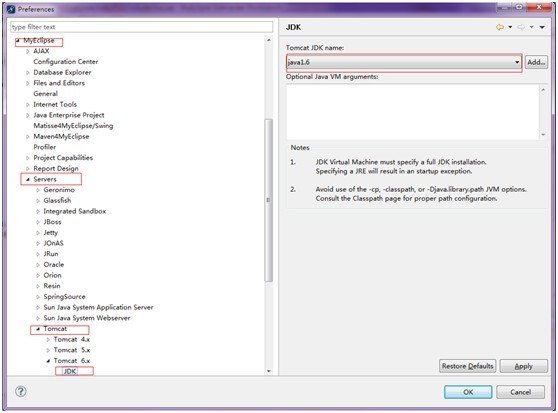Click the preferences tree vertical scrollbar
This screenshot has height=413, width=558.
269,200
